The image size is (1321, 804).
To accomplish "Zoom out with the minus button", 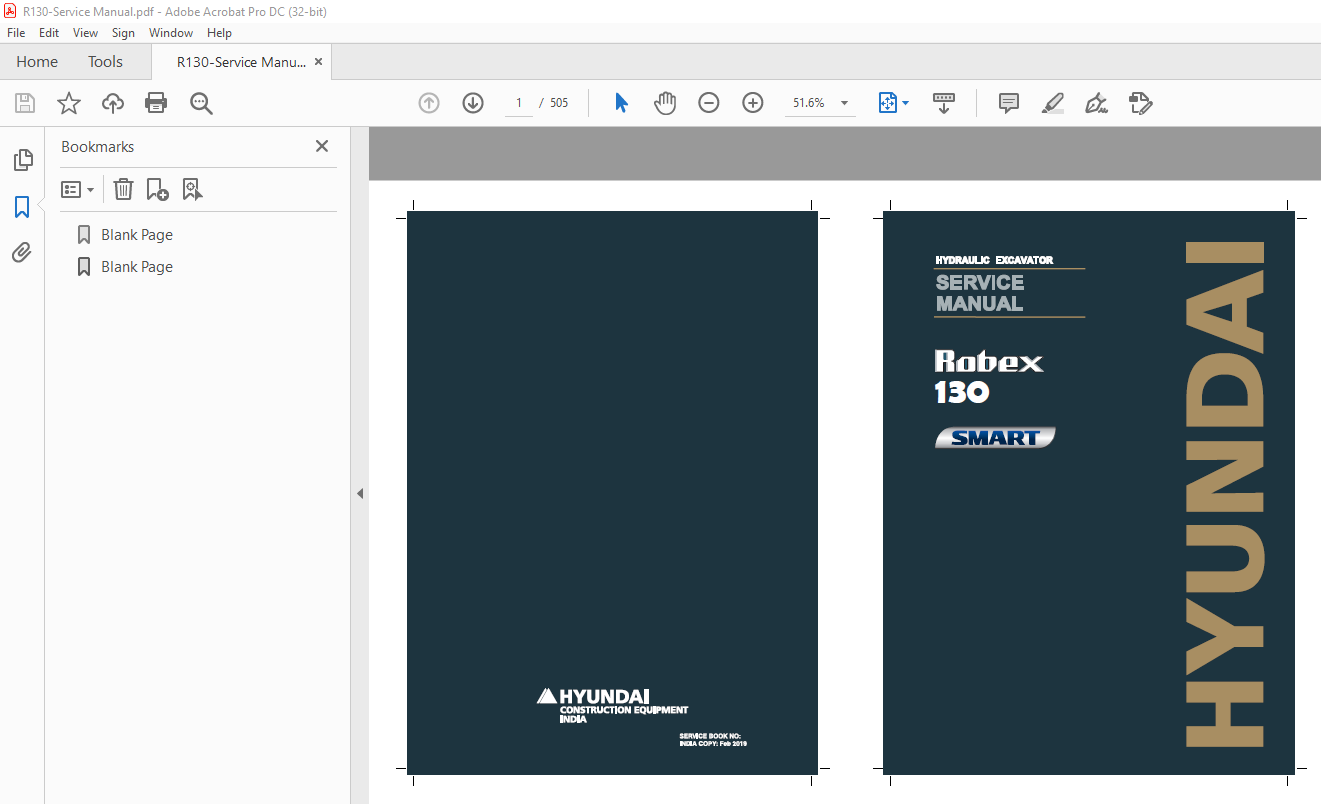I will [709, 103].
